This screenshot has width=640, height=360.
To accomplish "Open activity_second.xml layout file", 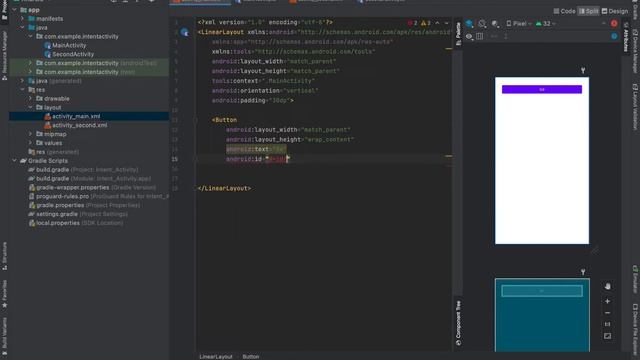I will [x=76, y=125].
